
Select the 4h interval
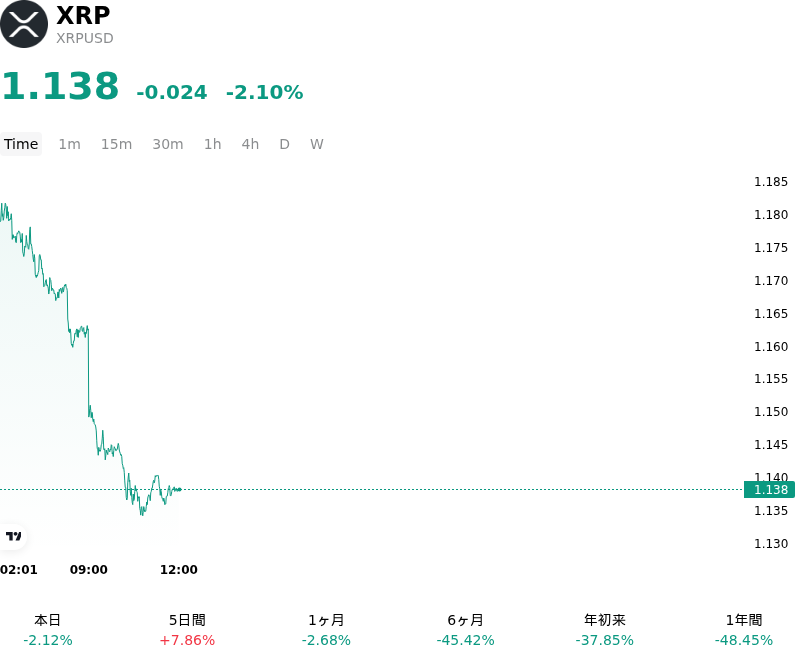coord(250,144)
